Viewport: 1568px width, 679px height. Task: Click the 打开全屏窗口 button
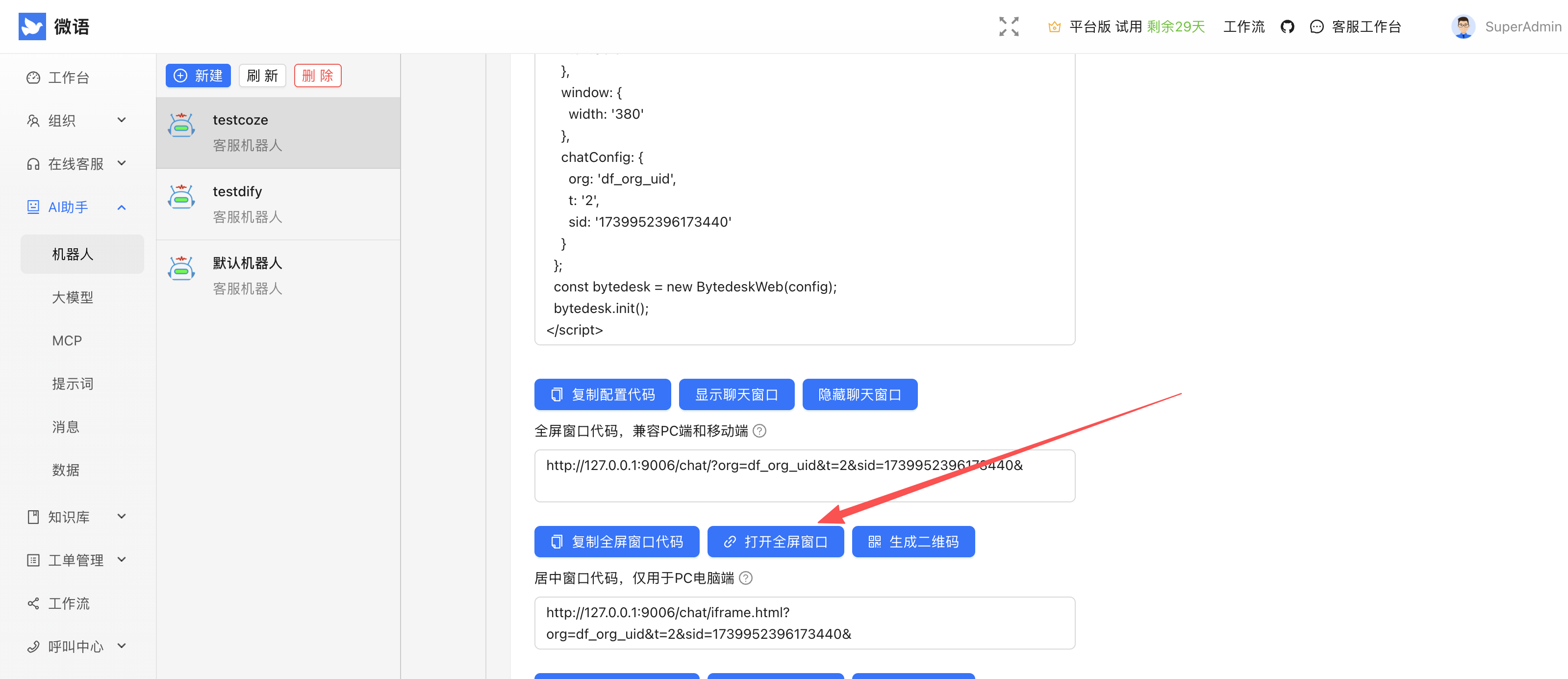click(775, 541)
